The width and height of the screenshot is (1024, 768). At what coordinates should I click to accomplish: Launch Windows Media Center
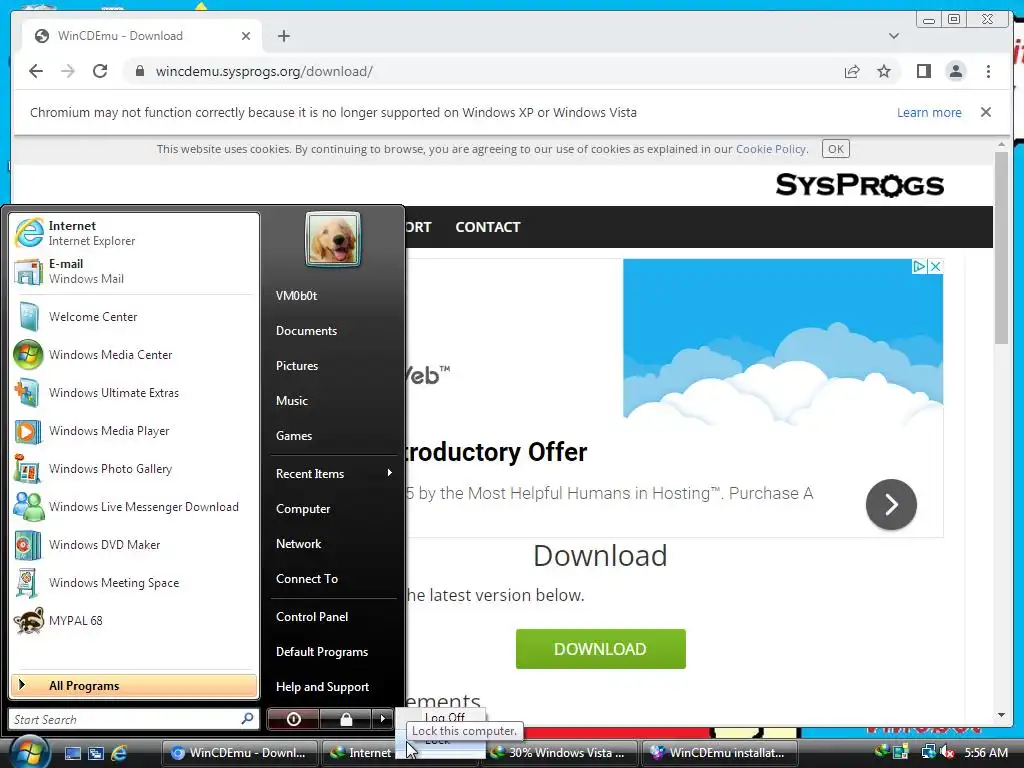pos(134,355)
